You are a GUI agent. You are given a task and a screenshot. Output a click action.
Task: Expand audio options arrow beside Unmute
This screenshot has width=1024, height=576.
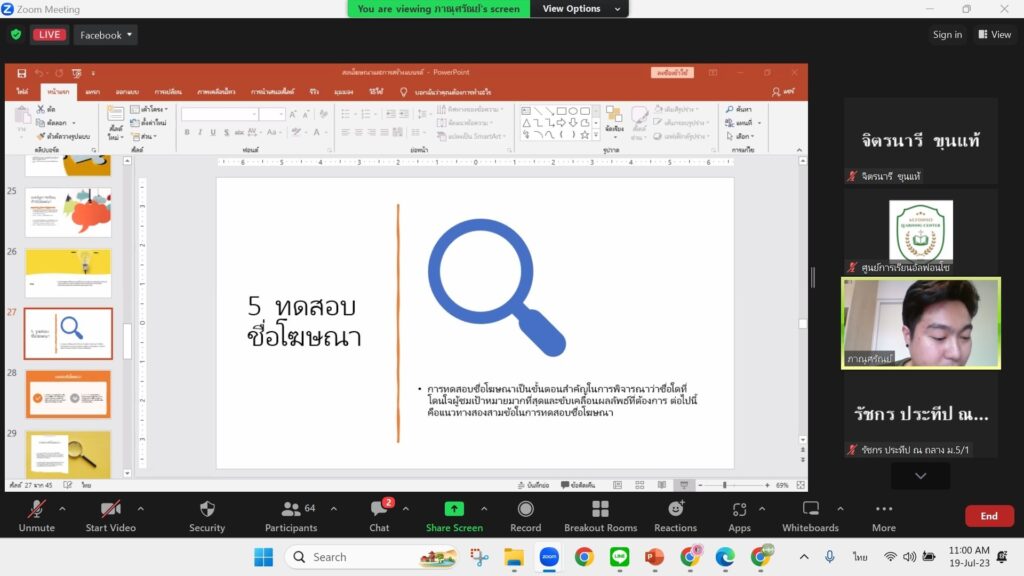[62, 508]
